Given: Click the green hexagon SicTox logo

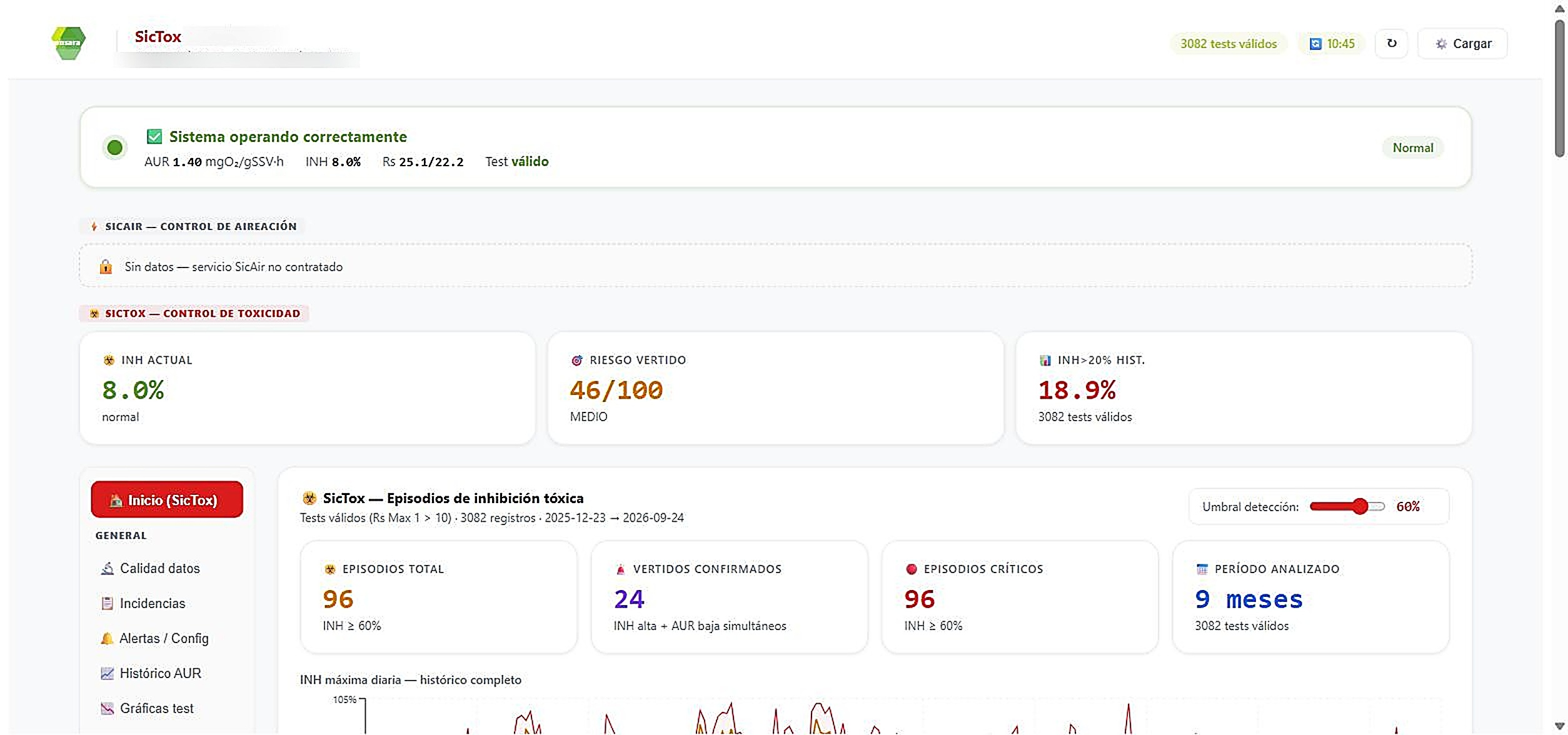Looking at the screenshot, I should (68, 43).
